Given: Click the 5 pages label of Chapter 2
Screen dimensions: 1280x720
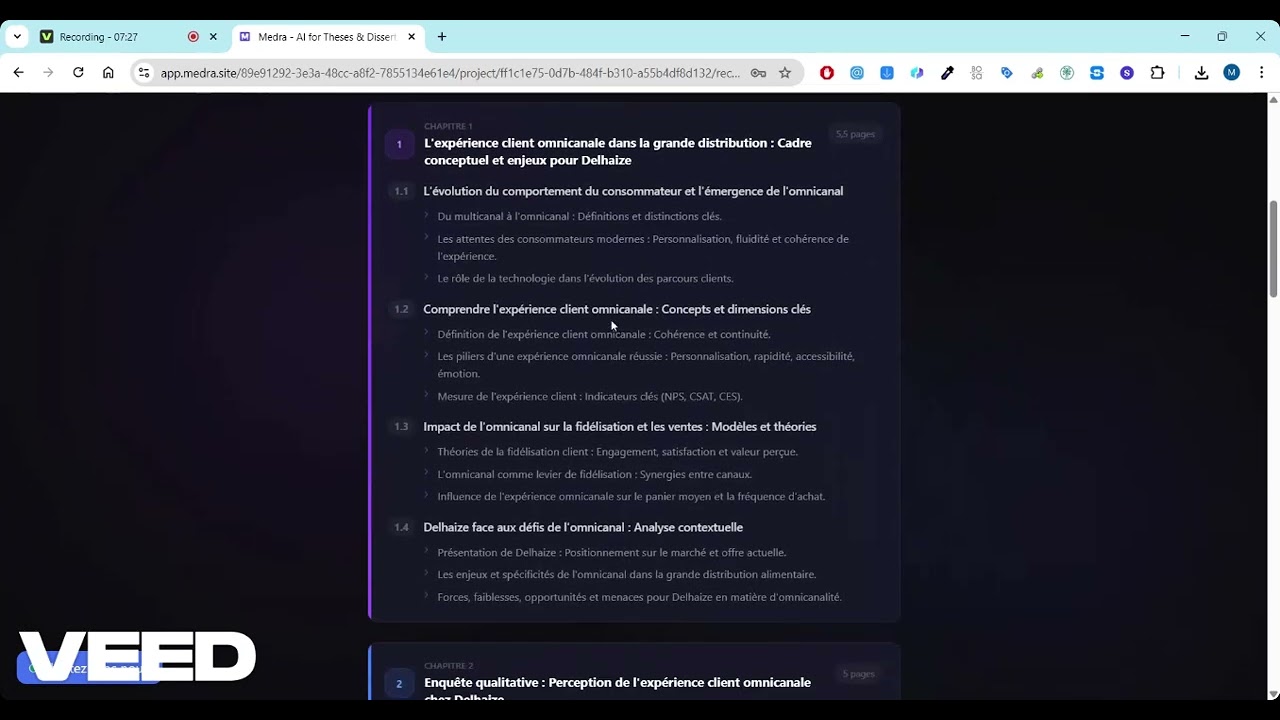Looking at the screenshot, I should click(859, 674).
